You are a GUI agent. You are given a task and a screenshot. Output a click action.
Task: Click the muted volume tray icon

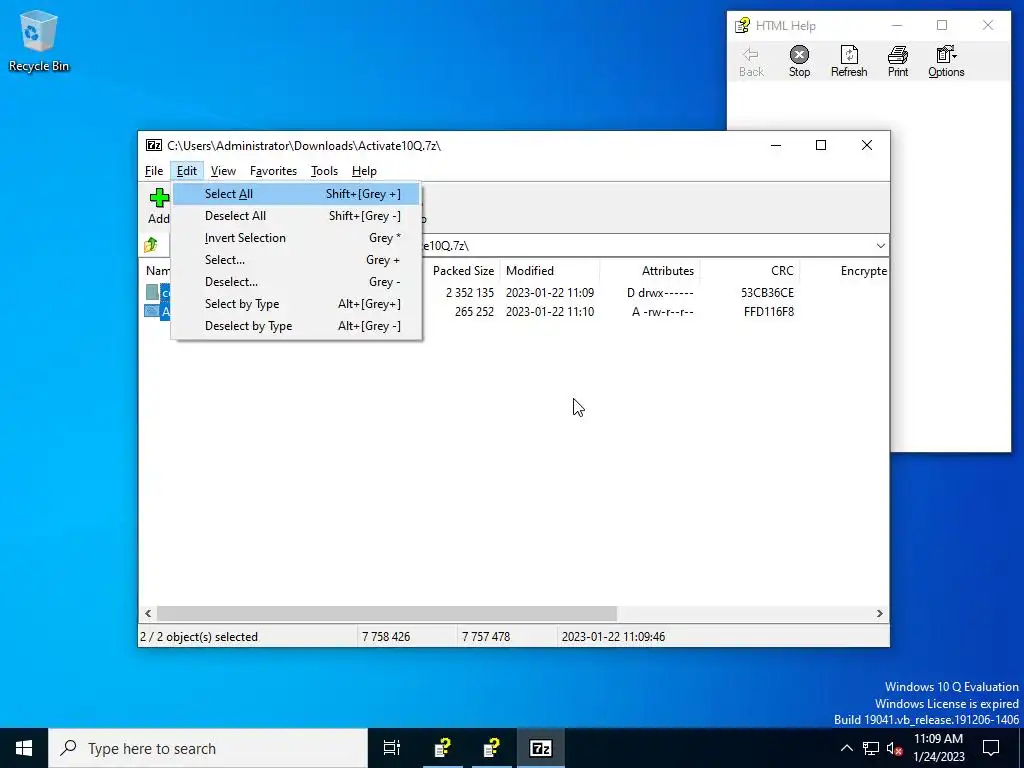pos(895,748)
